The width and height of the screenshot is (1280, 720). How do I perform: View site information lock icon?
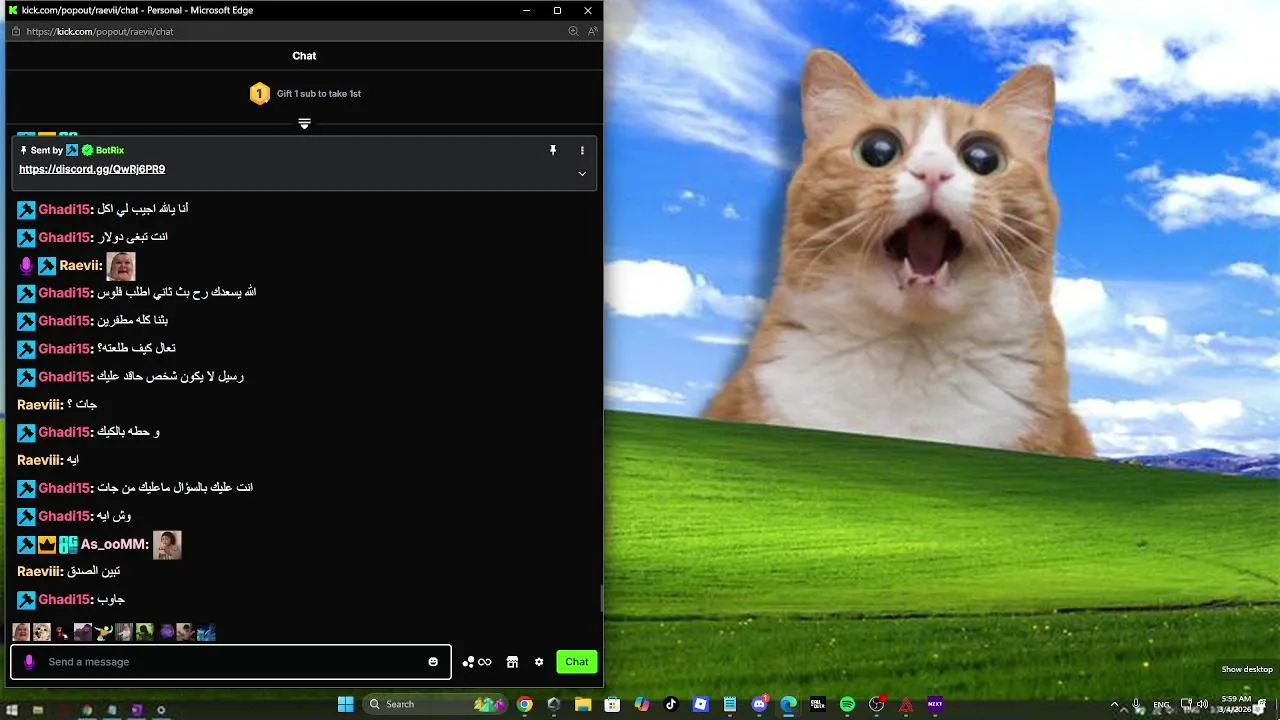pyautogui.click(x=14, y=31)
